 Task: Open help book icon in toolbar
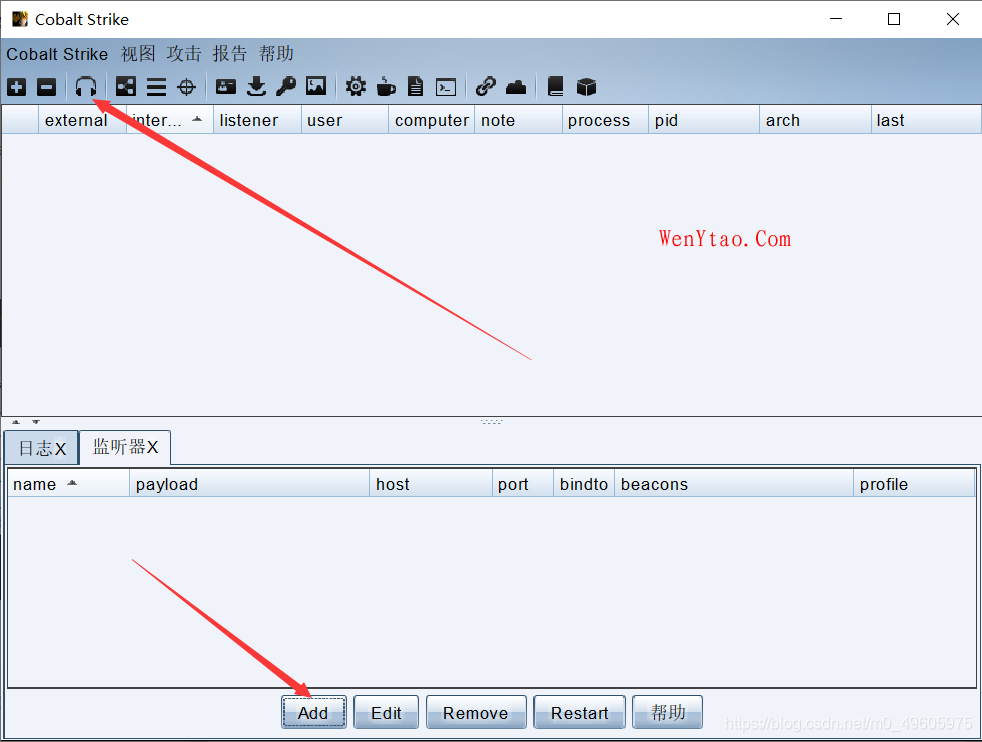[x=556, y=86]
